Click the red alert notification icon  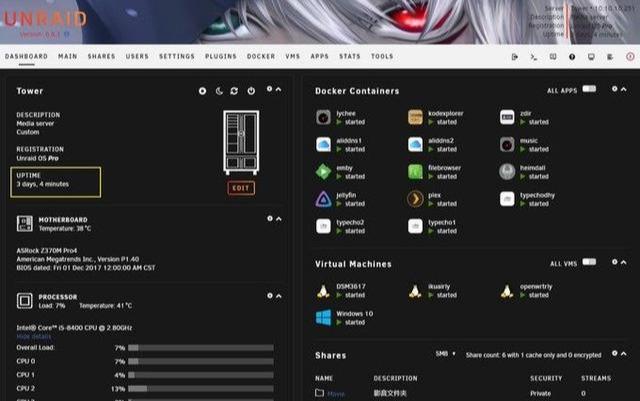(630, 57)
